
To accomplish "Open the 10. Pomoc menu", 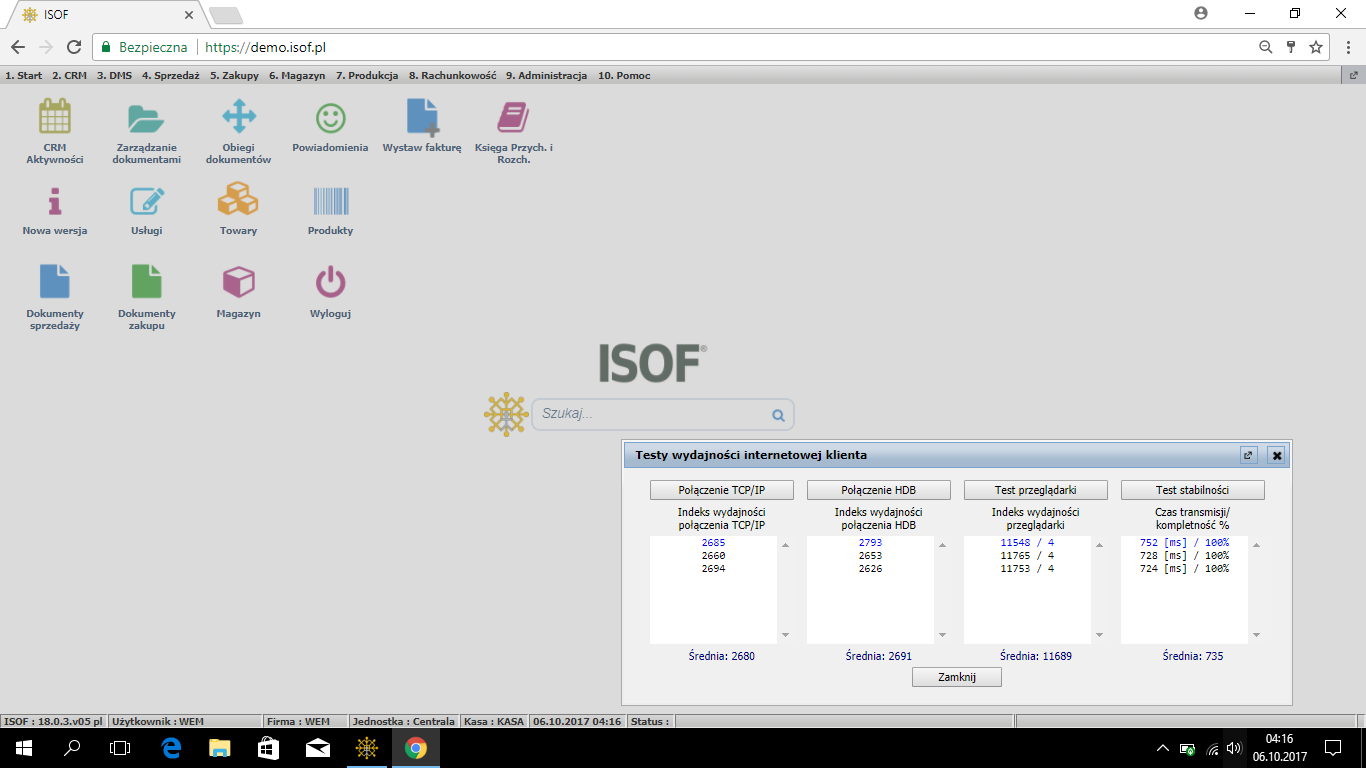I will point(624,75).
